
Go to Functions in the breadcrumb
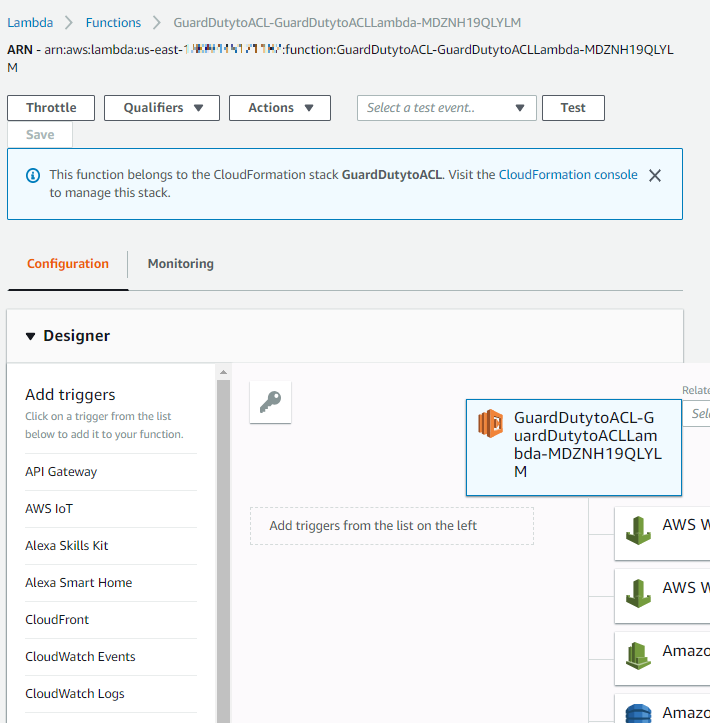(x=113, y=23)
